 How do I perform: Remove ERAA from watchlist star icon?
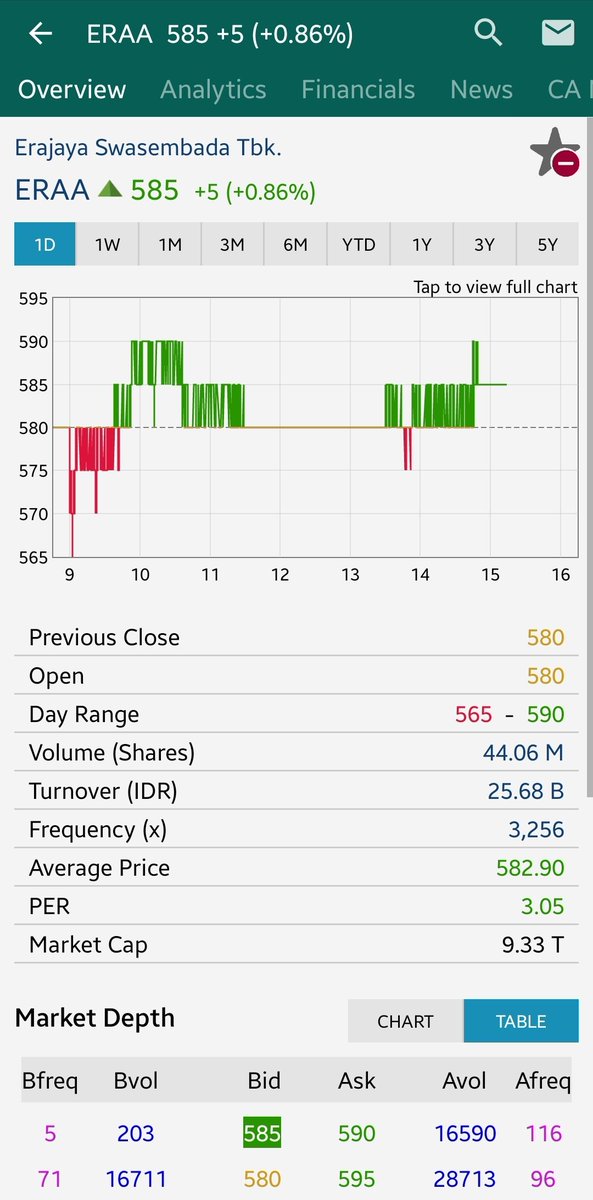(x=555, y=153)
